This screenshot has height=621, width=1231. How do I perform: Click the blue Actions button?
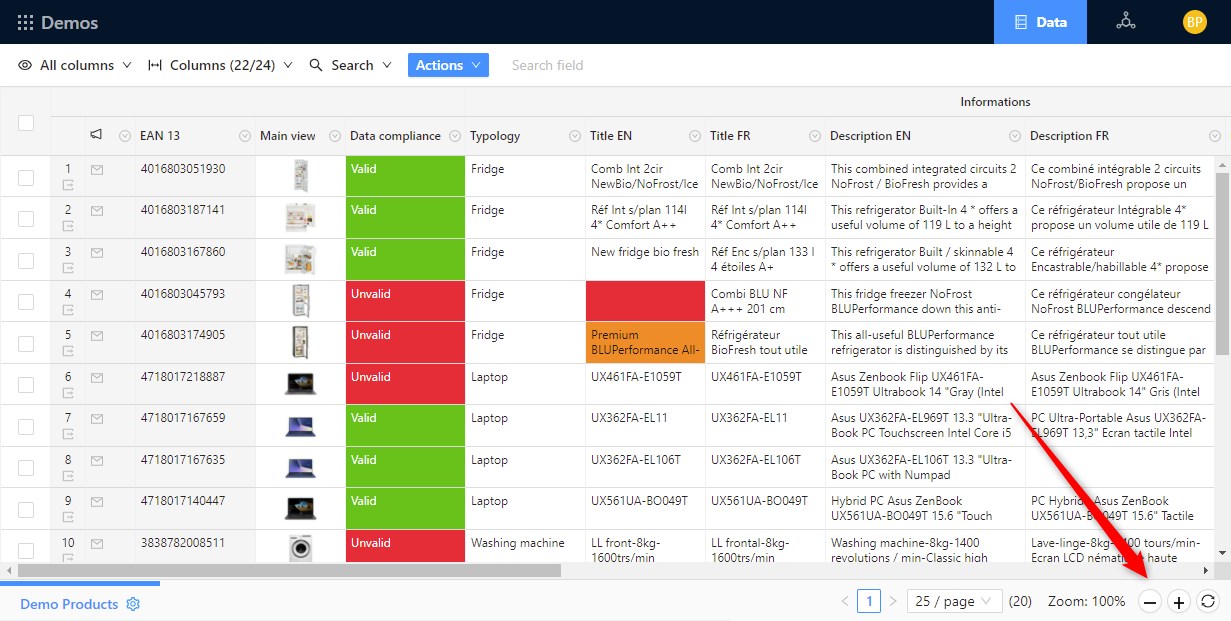[x=448, y=65]
